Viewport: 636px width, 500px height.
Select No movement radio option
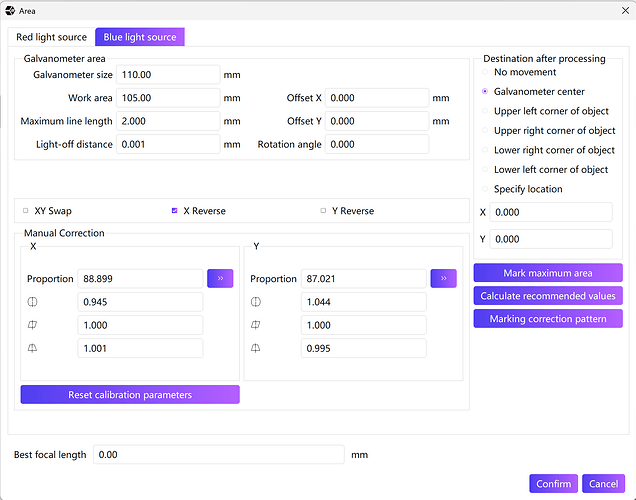(485, 72)
